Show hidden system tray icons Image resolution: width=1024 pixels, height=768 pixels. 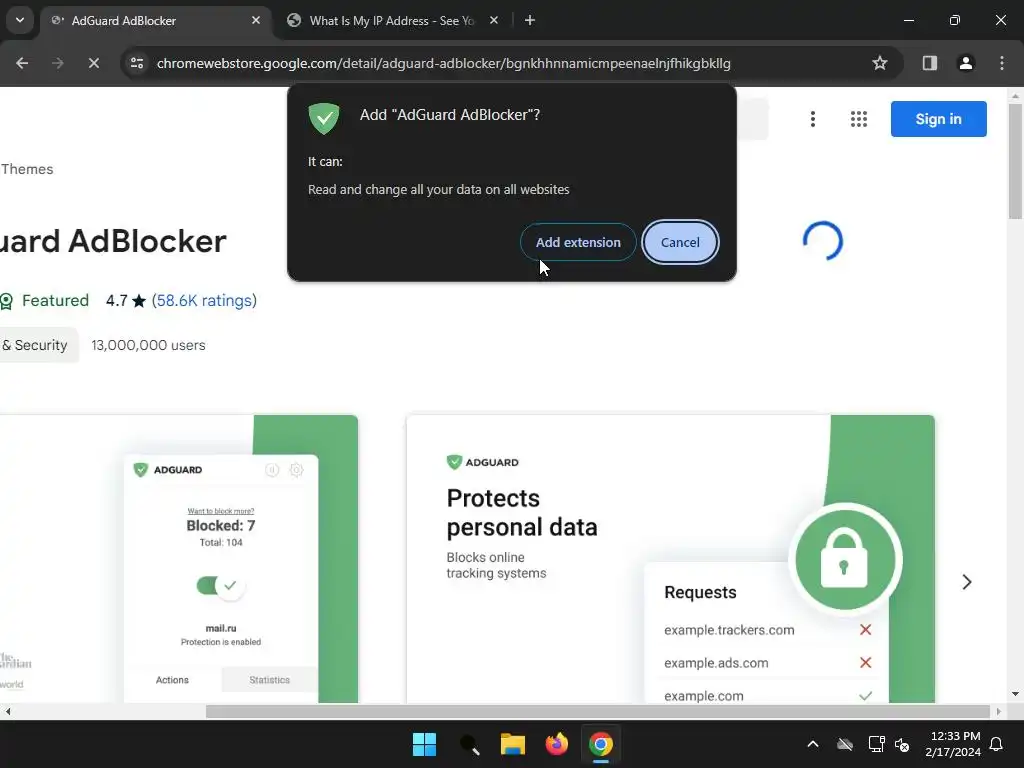812,744
